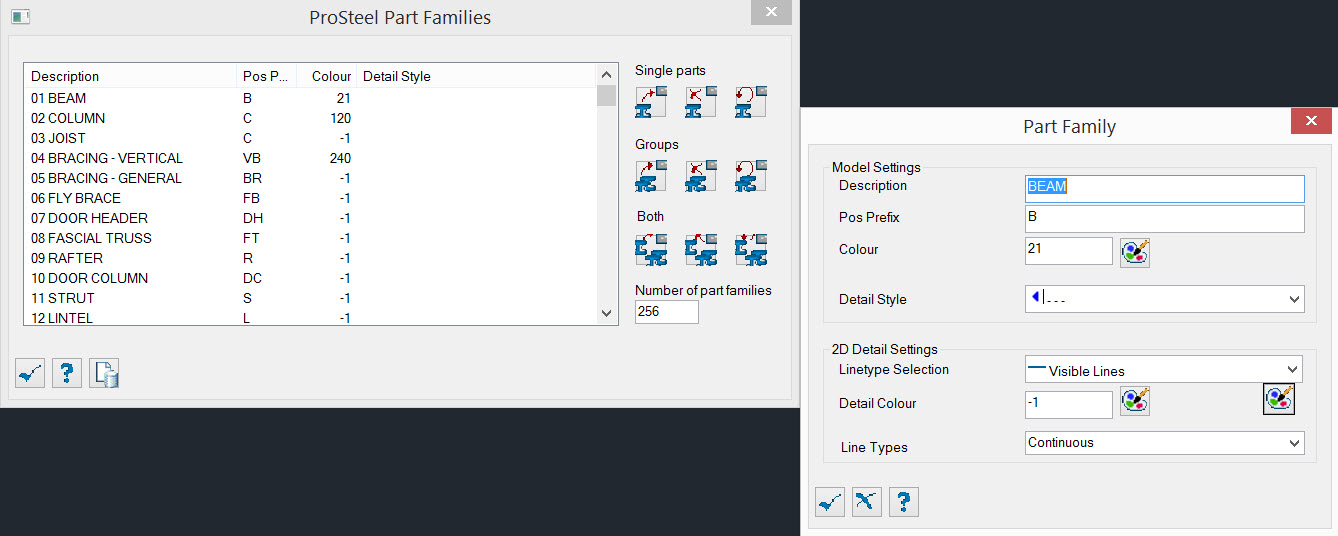Click Single parts icon with curved arrow toward box
This screenshot has width=1338, height=536.
(x=651, y=102)
